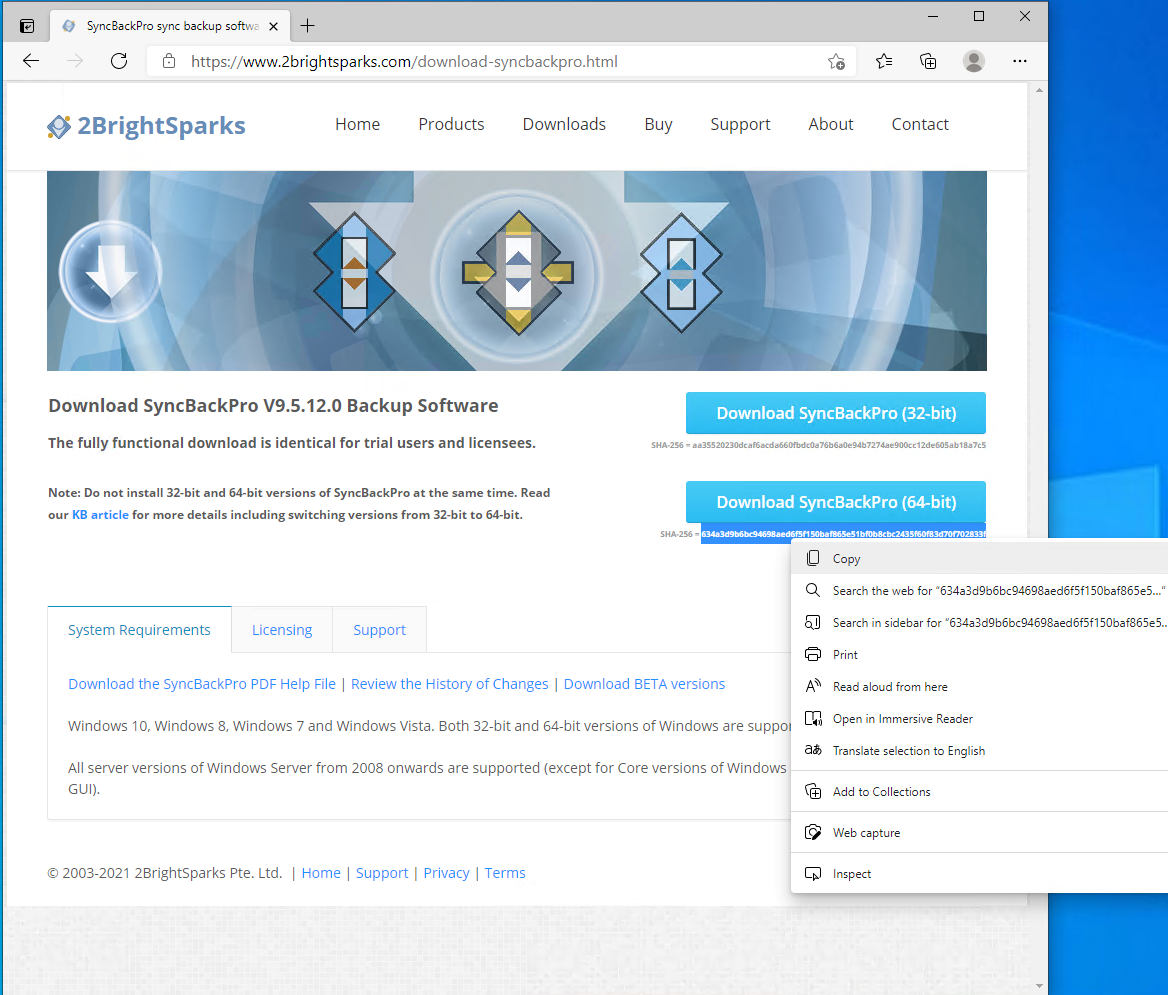Download the SyncBackPro PDF Help File
This screenshot has width=1168, height=995.
coord(202,684)
